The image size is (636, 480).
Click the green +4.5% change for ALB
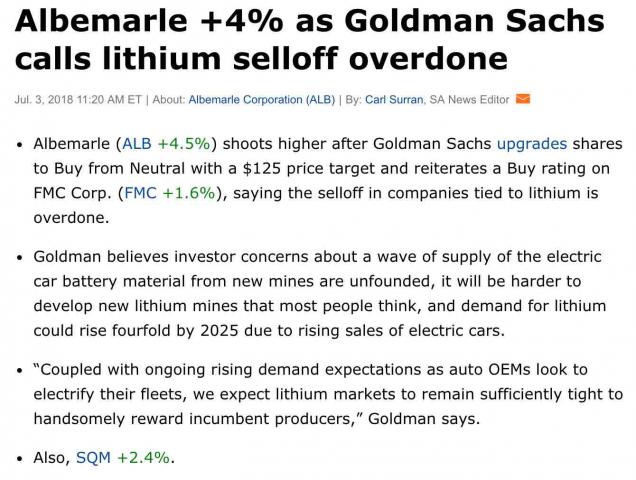(x=184, y=144)
